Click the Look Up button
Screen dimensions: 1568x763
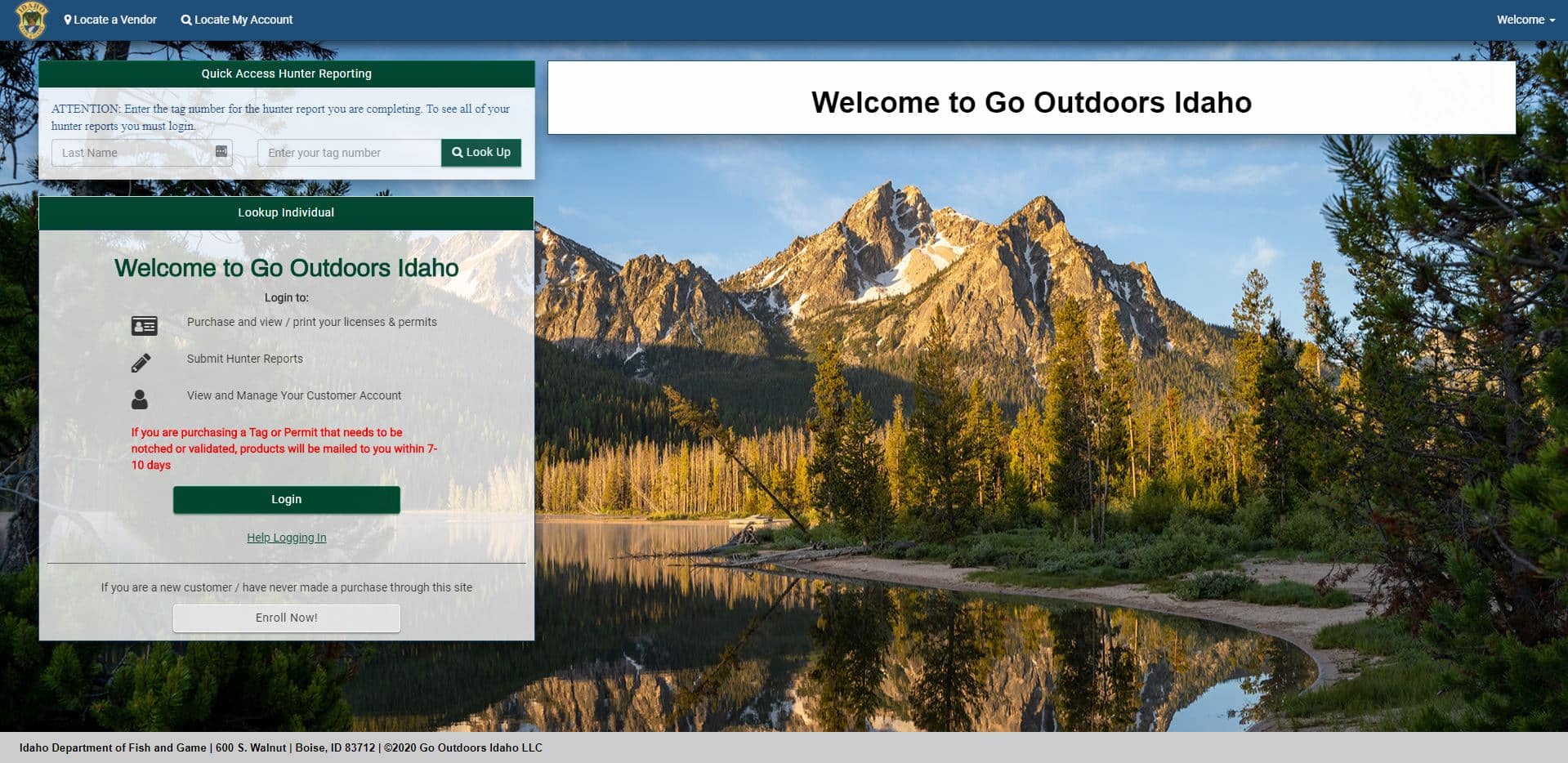click(481, 153)
